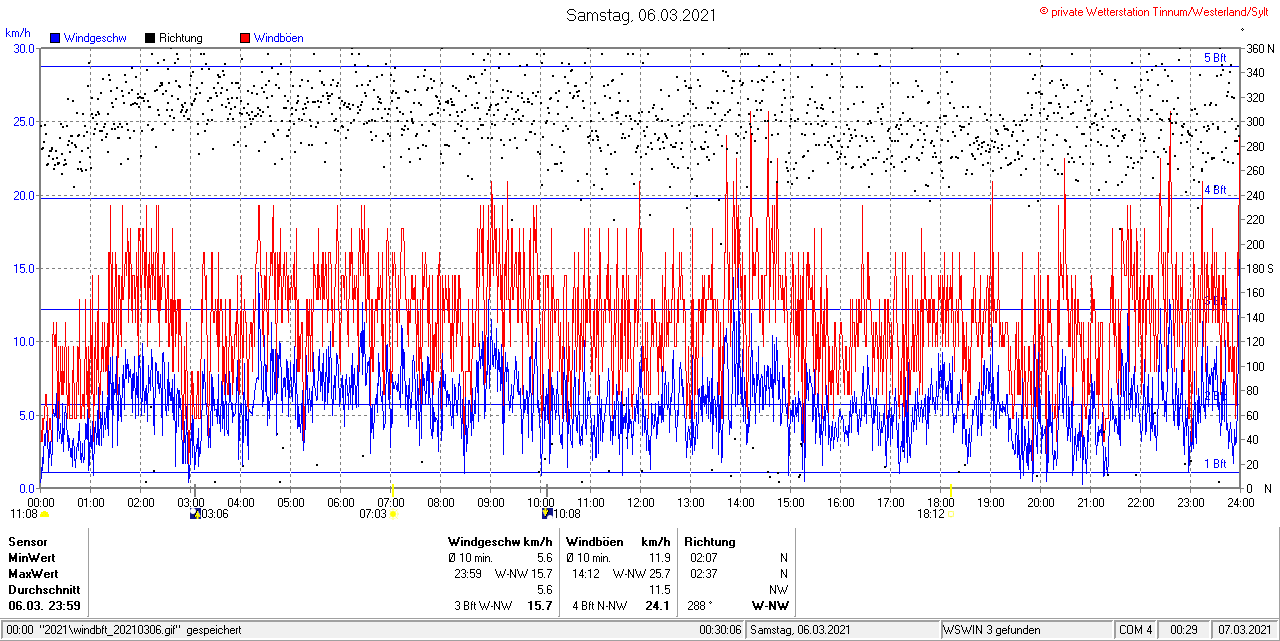Click the MaxWert row label
Screen dimensions: 1280x641
[33, 573]
